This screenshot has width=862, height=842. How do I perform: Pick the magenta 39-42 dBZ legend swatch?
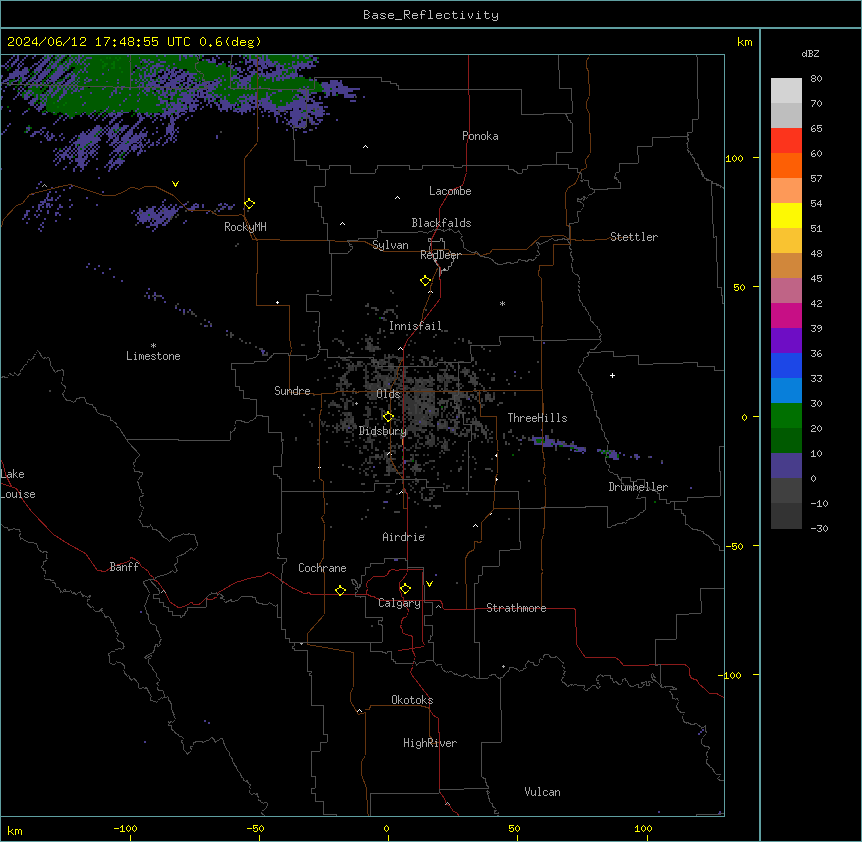coord(786,315)
